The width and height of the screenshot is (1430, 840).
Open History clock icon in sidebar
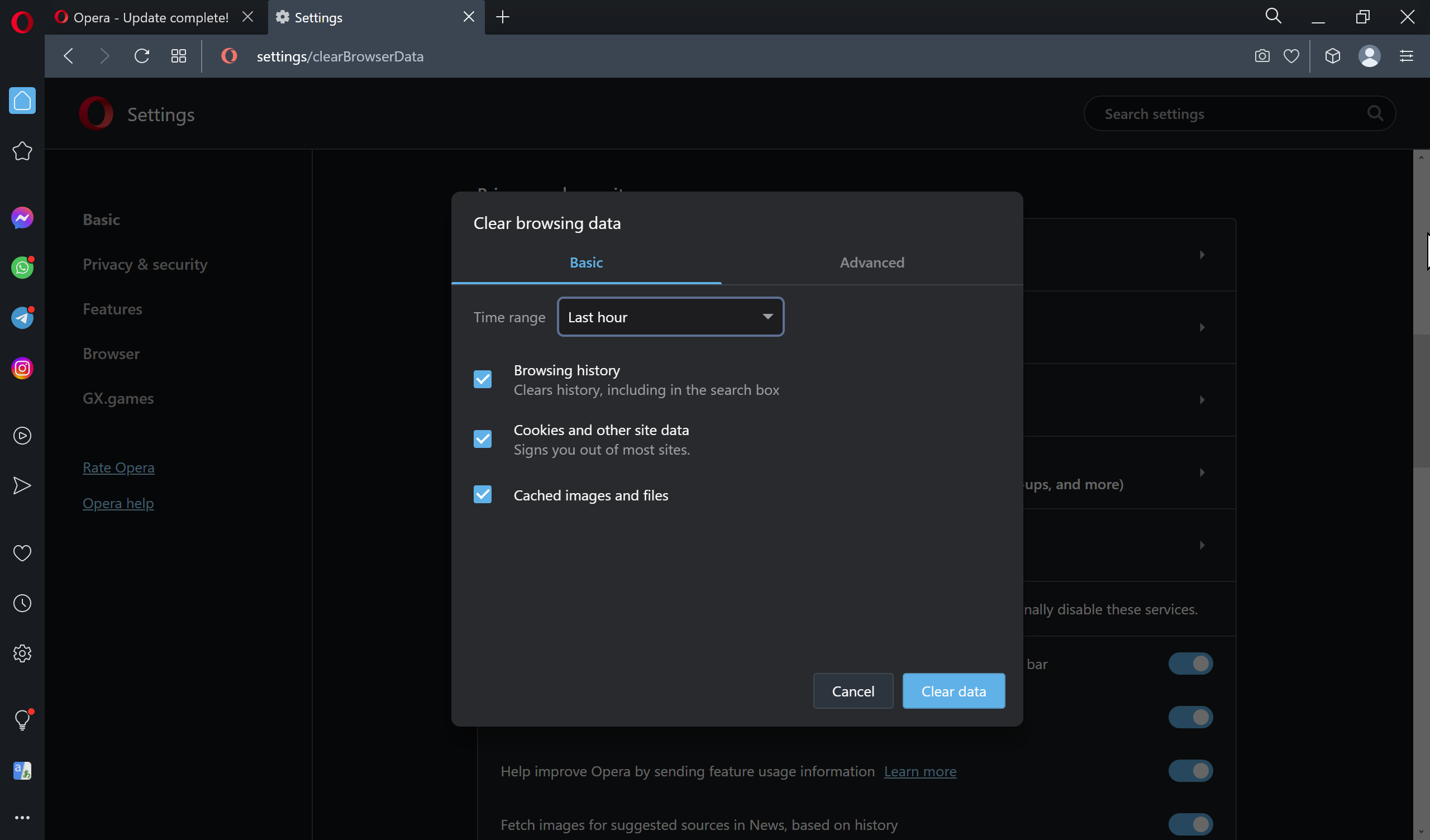(x=22, y=603)
